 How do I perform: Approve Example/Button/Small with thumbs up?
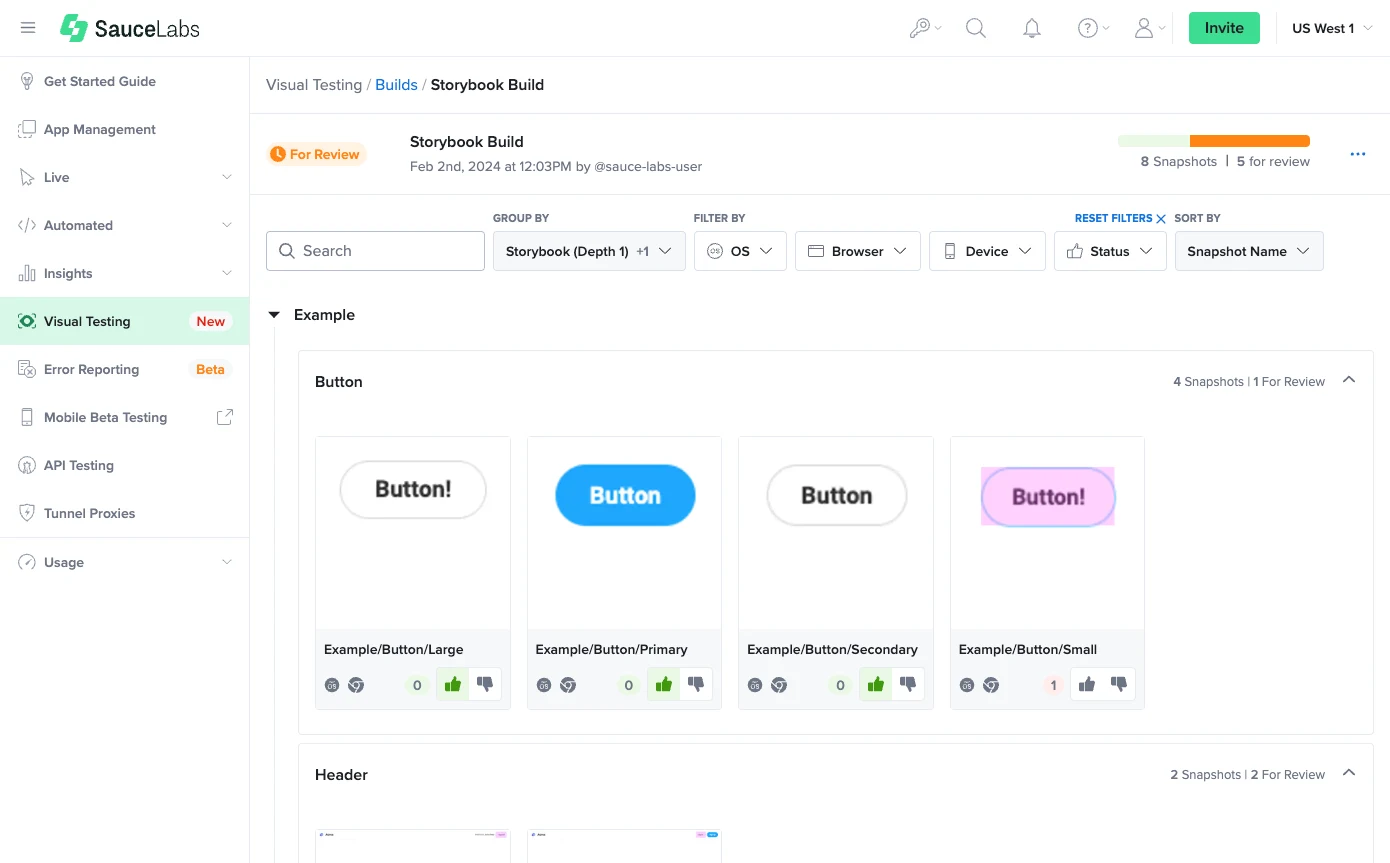click(1086, 684)
